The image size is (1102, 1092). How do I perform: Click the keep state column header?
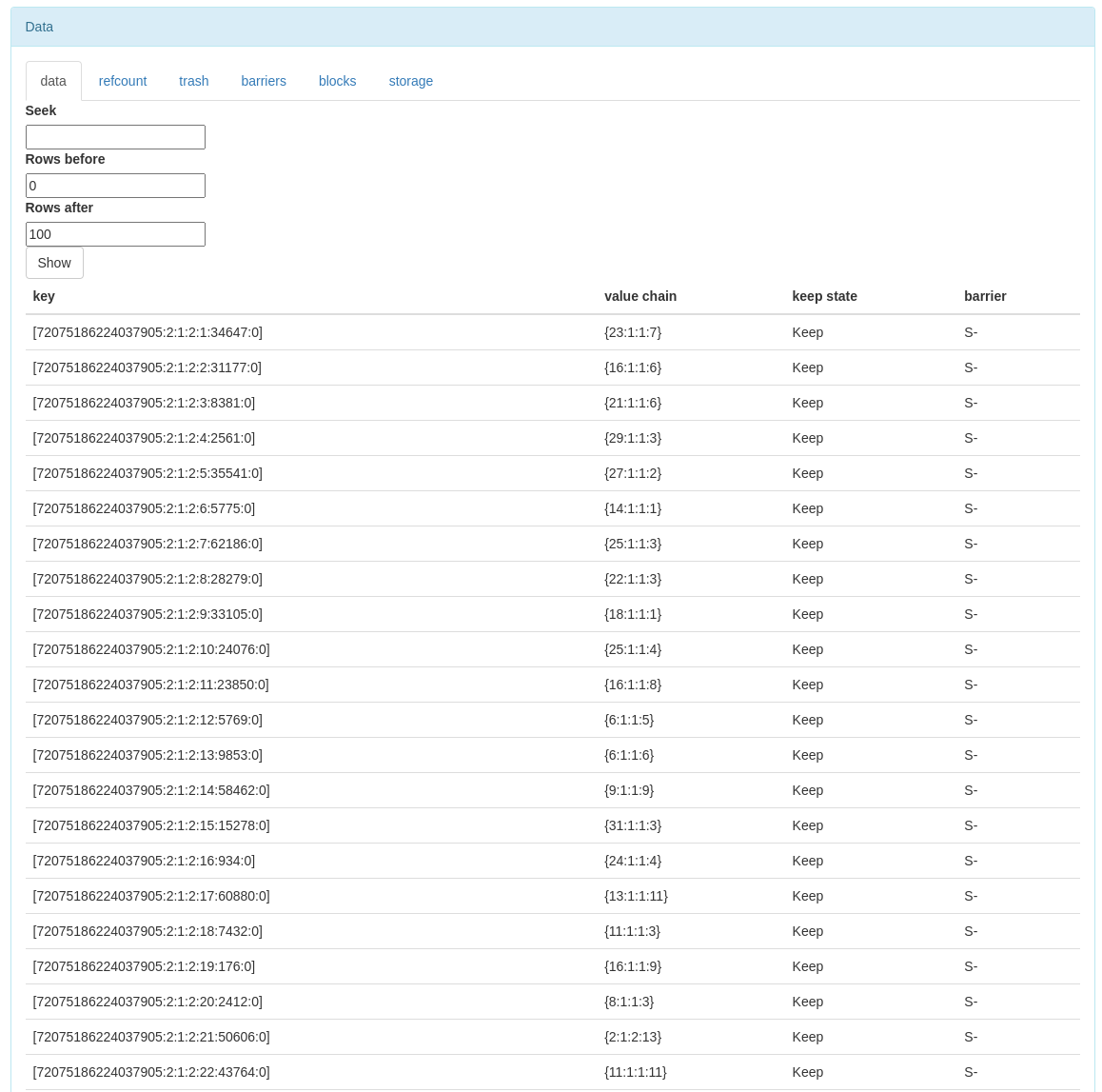824,296
